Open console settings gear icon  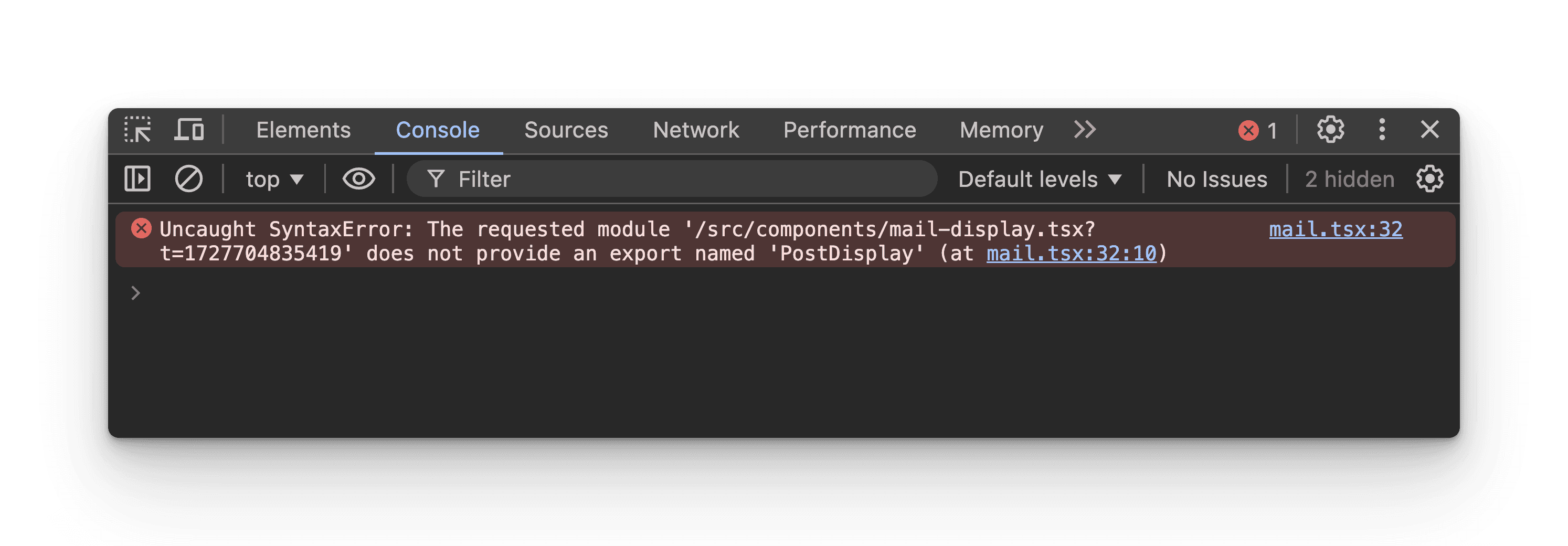(x=1429, y=179)
